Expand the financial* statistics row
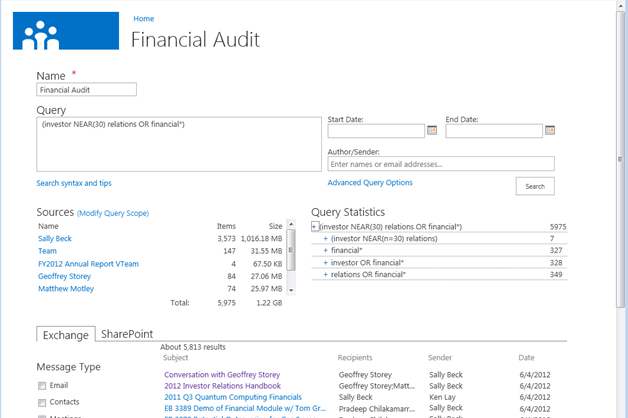Screen dimensions: 628x418 point(326,251)
